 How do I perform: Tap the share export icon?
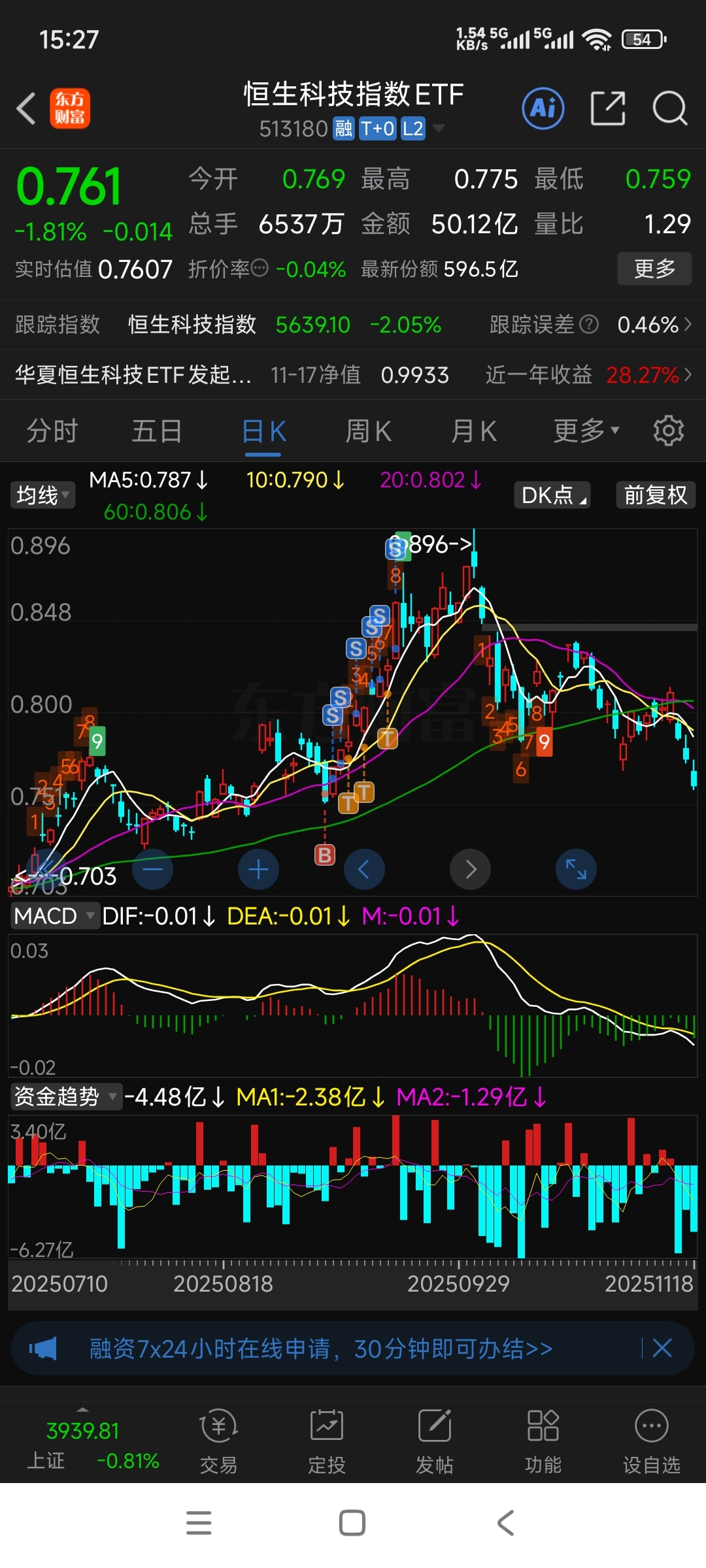pos(608,108)
